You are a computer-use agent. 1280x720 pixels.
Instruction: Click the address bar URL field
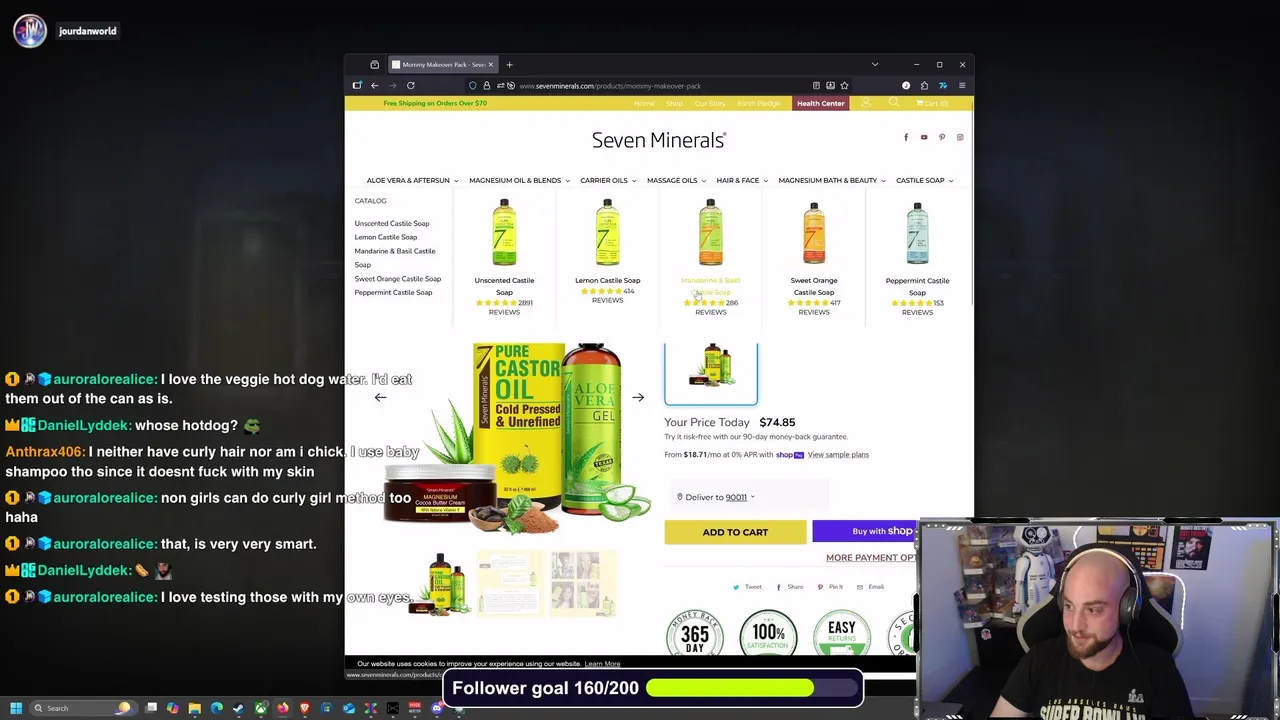660,86
